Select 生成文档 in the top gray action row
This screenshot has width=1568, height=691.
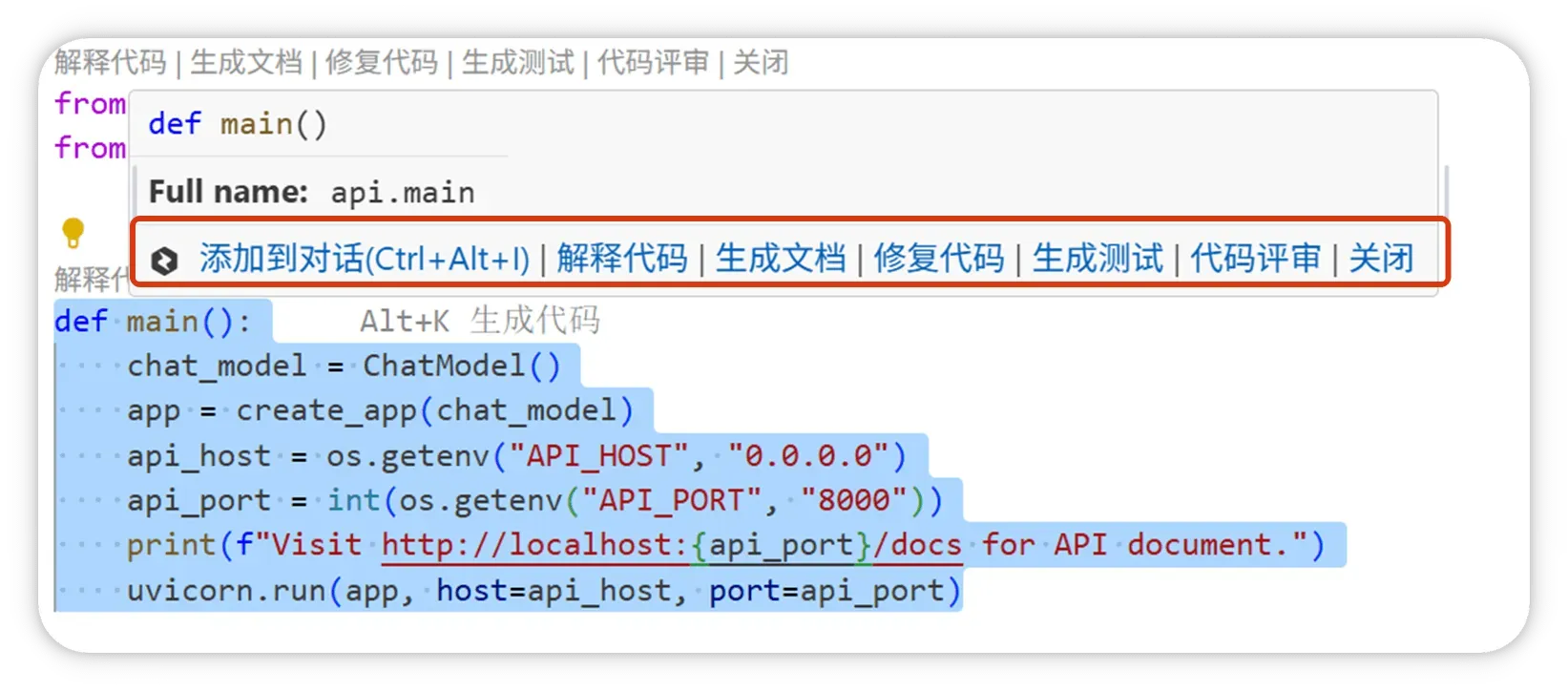[x=245, y=63]
